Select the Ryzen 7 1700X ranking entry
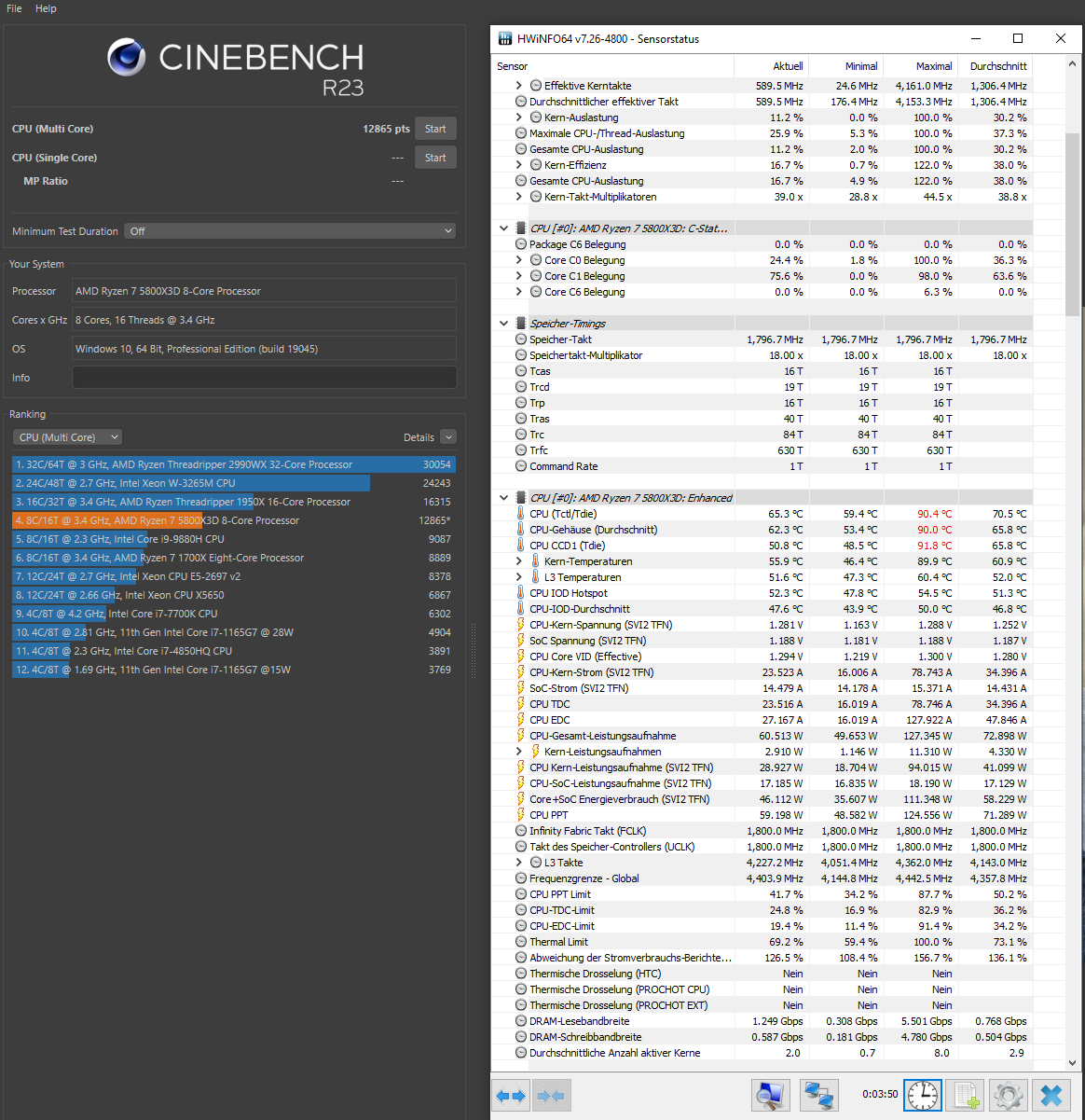Screen dimensions: 1085x1120 (234, 558)
